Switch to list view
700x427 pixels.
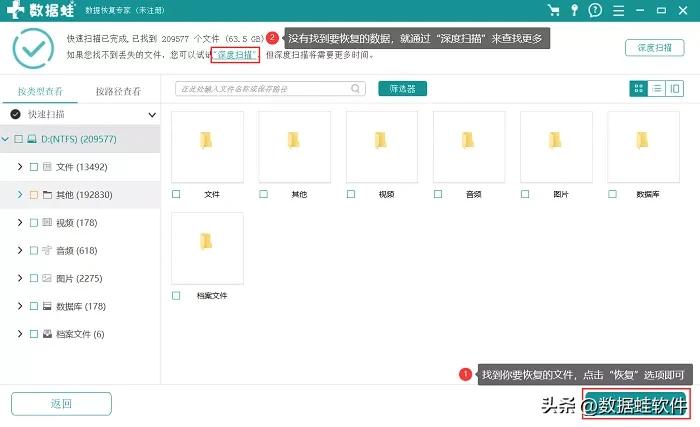(x=656, y=88)
